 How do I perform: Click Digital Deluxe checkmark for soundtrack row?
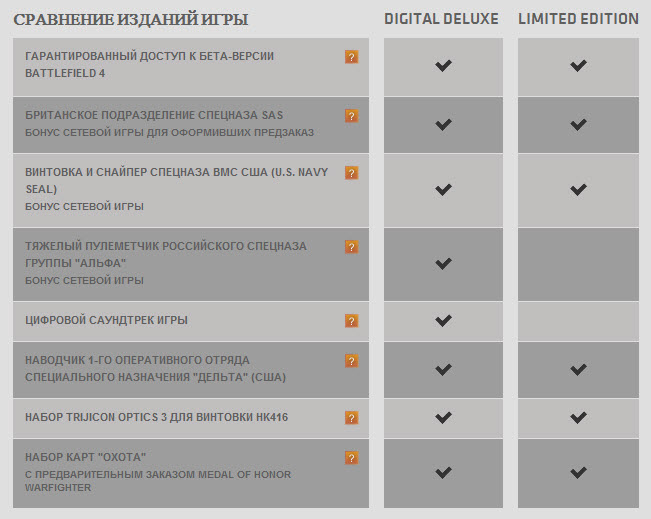point(443,320)
